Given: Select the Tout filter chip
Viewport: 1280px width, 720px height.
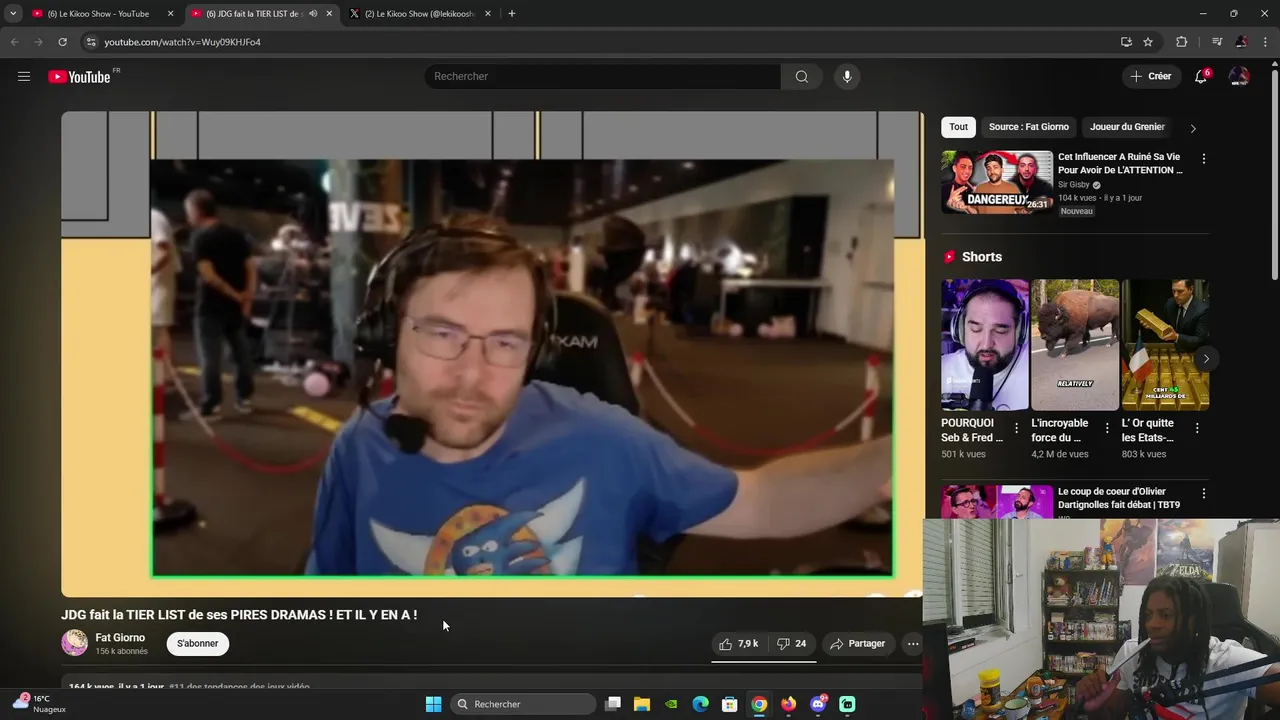Looking at the screenshot, I should coord(958,127).
